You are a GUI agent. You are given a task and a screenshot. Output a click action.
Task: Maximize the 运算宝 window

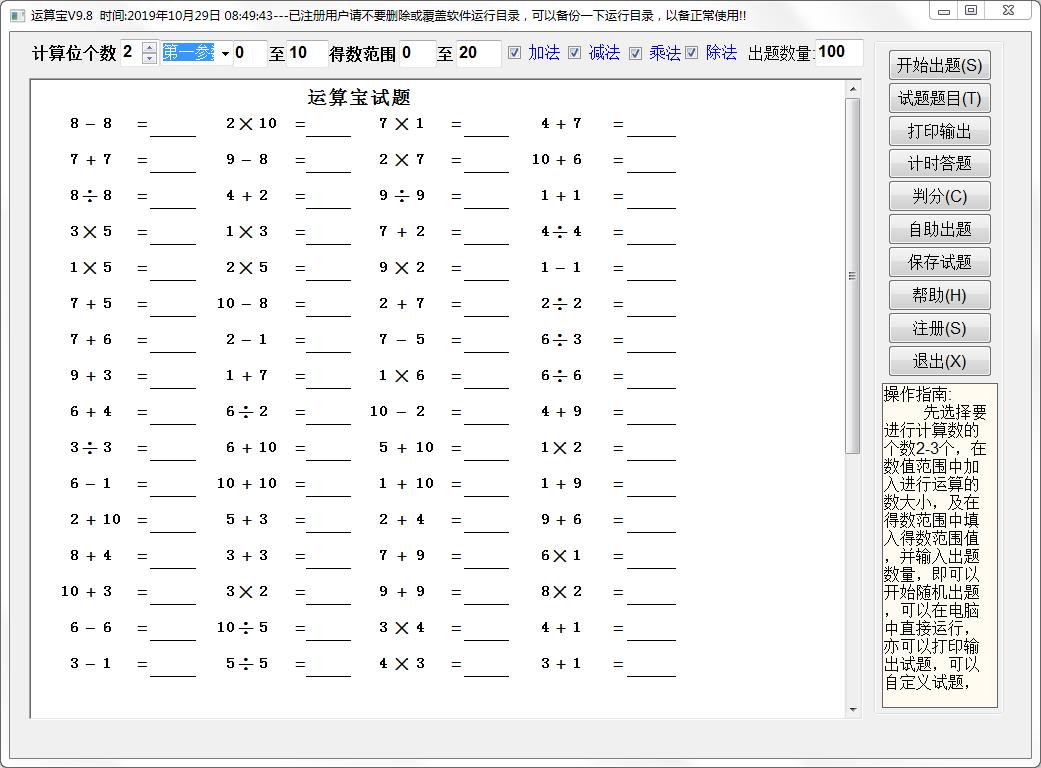pyautogui.click(x=971, y=10)
